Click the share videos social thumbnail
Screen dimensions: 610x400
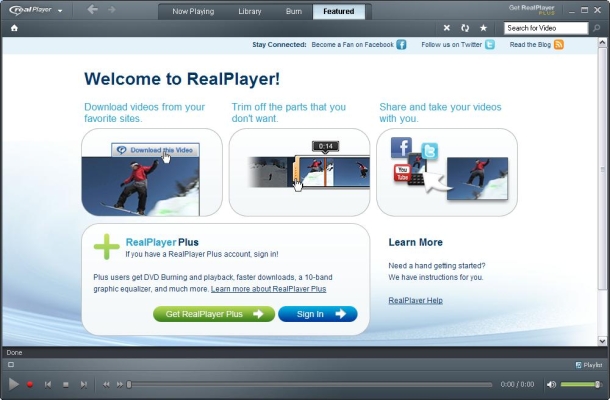tap(447, 172)
